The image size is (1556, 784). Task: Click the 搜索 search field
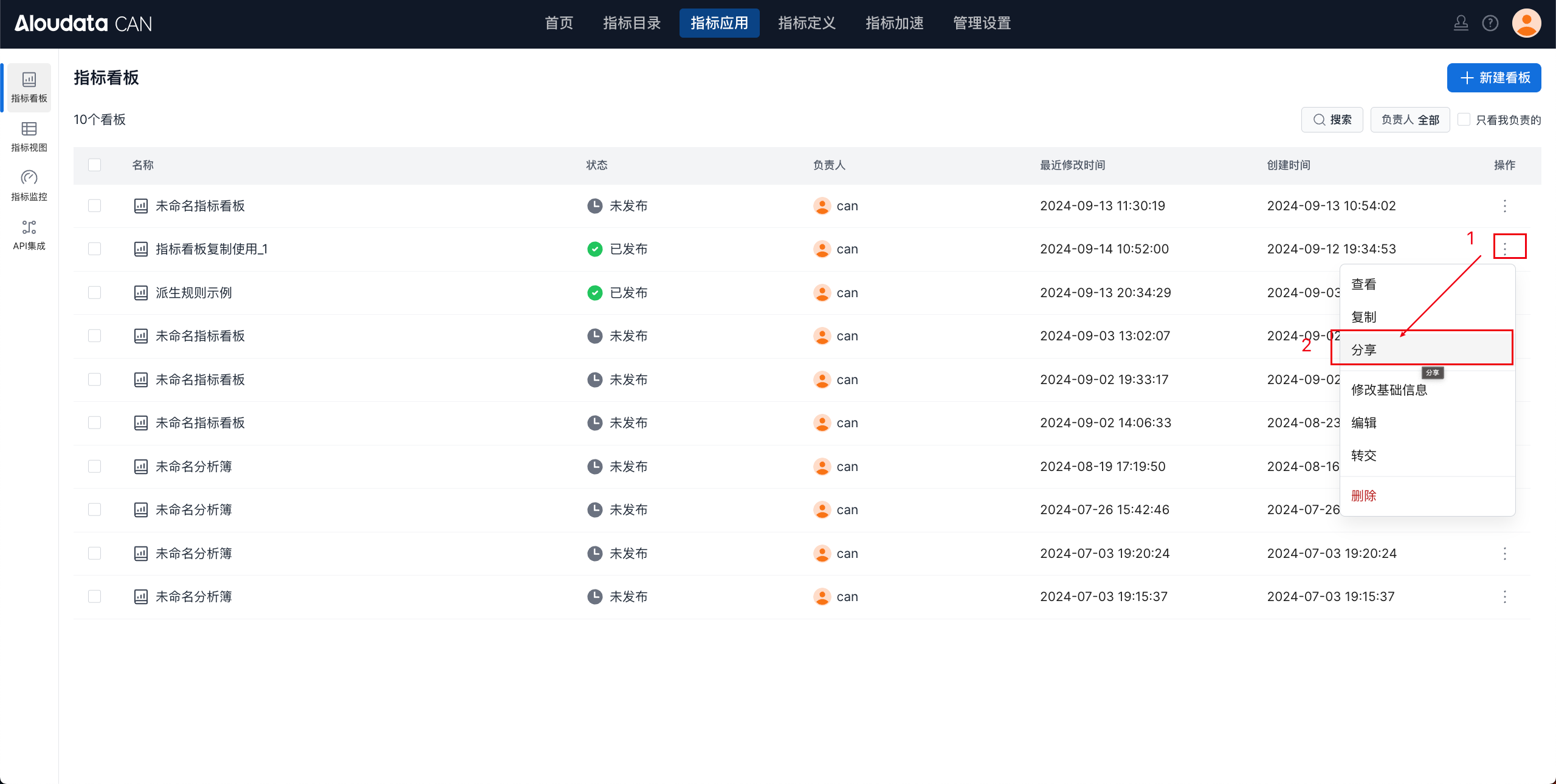tap(1332, 120)
